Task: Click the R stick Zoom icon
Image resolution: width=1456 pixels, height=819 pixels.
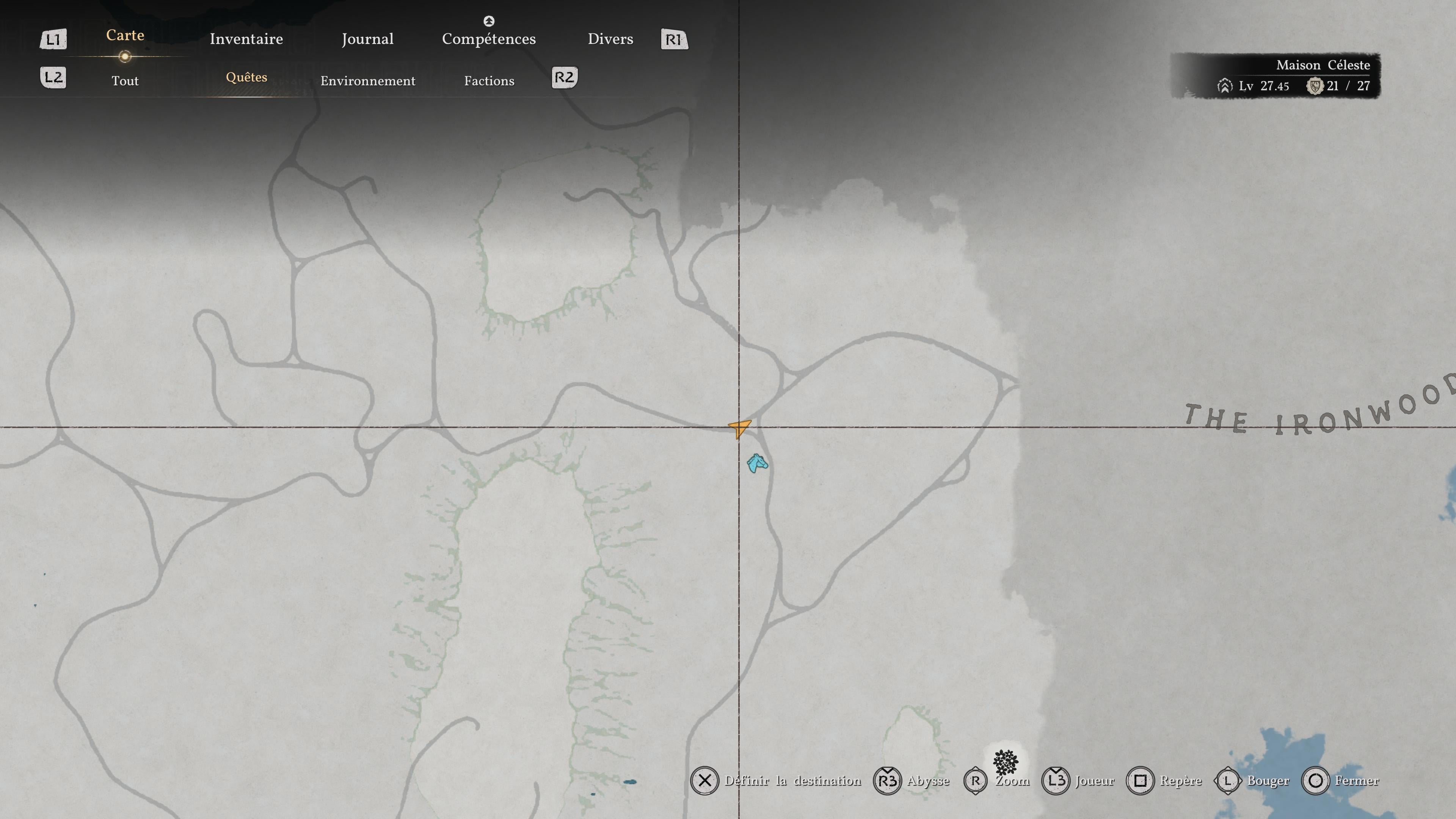Action: tap(976, 781)
